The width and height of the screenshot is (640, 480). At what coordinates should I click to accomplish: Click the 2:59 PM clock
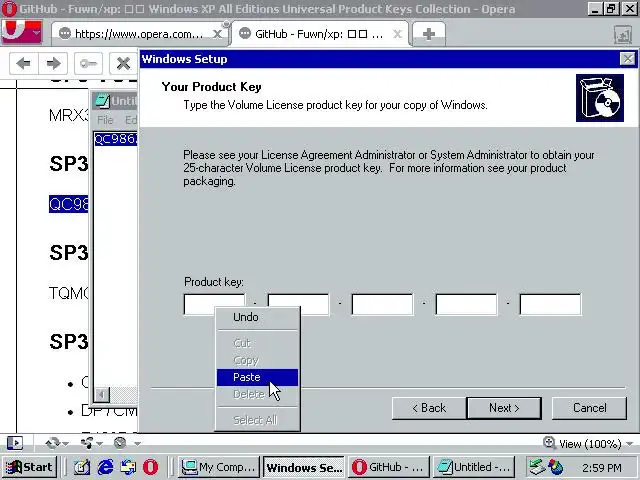602,468
